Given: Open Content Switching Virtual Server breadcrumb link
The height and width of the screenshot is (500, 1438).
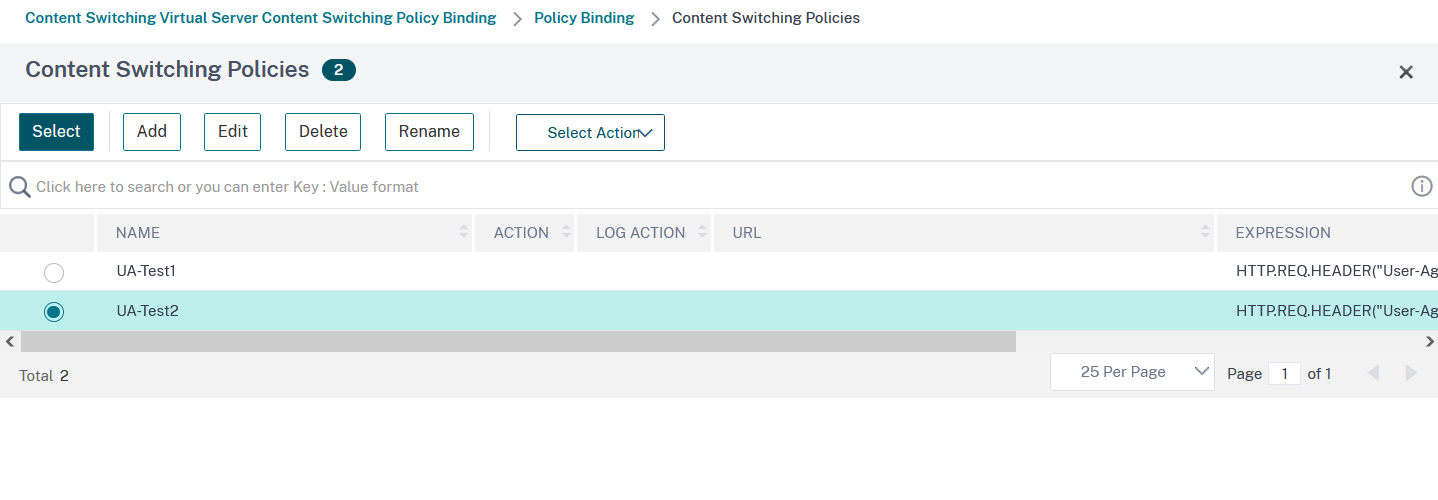Looking at the screenshot, I should click(260, 18).
